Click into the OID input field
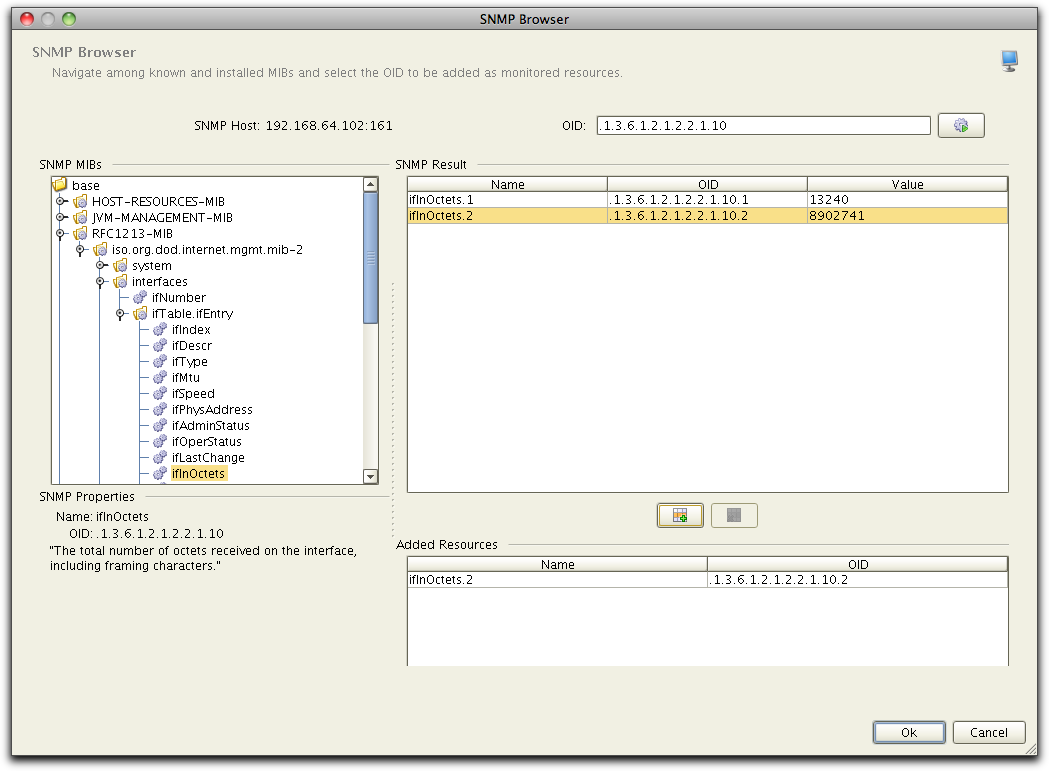The image size is (1049, 771). tap(763, 125)
